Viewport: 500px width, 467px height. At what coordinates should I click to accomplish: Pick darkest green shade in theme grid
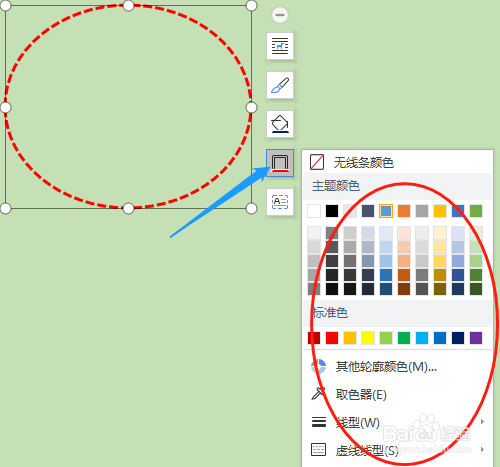[x=476, y=289]
